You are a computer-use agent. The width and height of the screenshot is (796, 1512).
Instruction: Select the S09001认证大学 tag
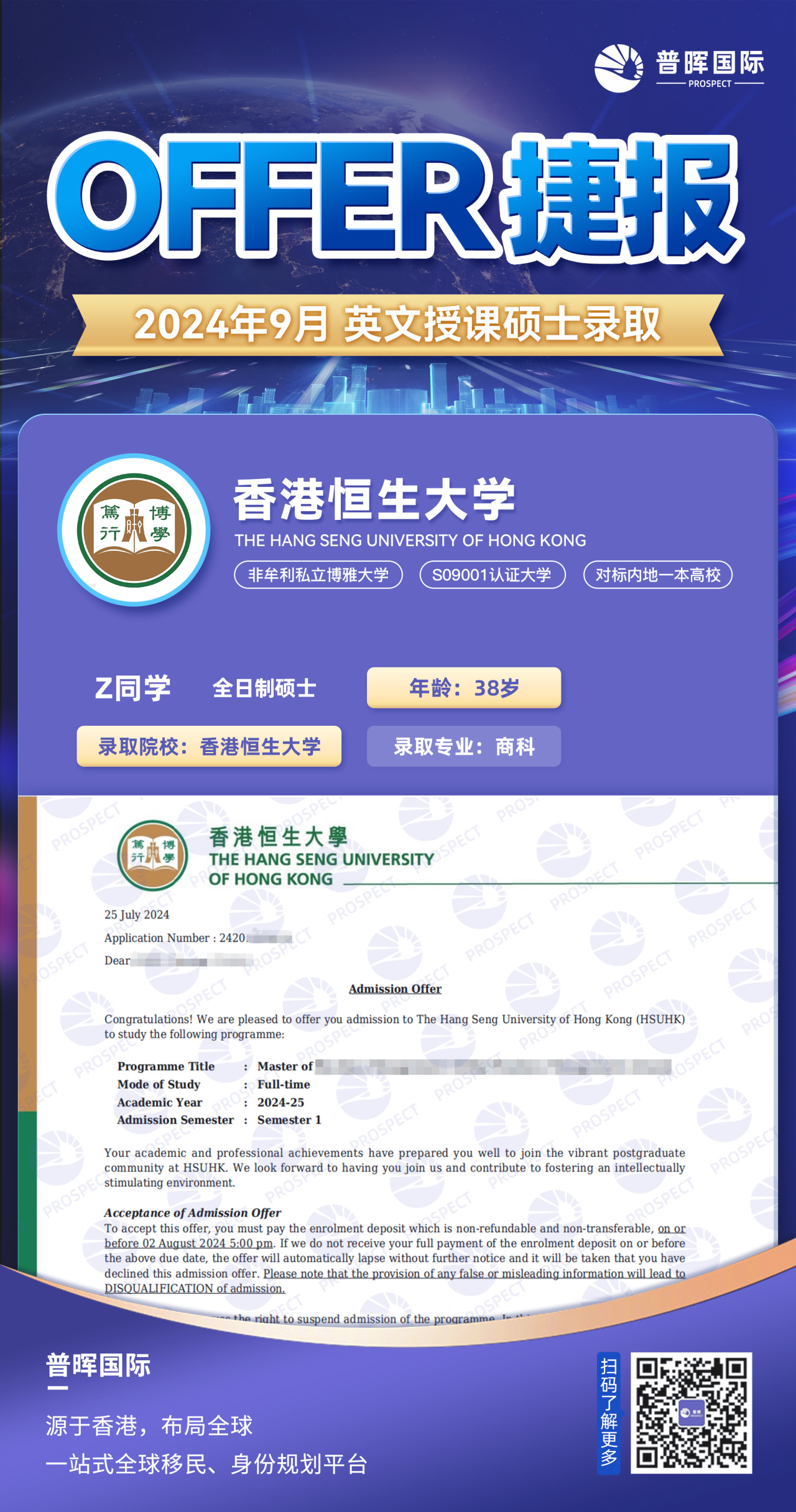click(x=492, y=575)
